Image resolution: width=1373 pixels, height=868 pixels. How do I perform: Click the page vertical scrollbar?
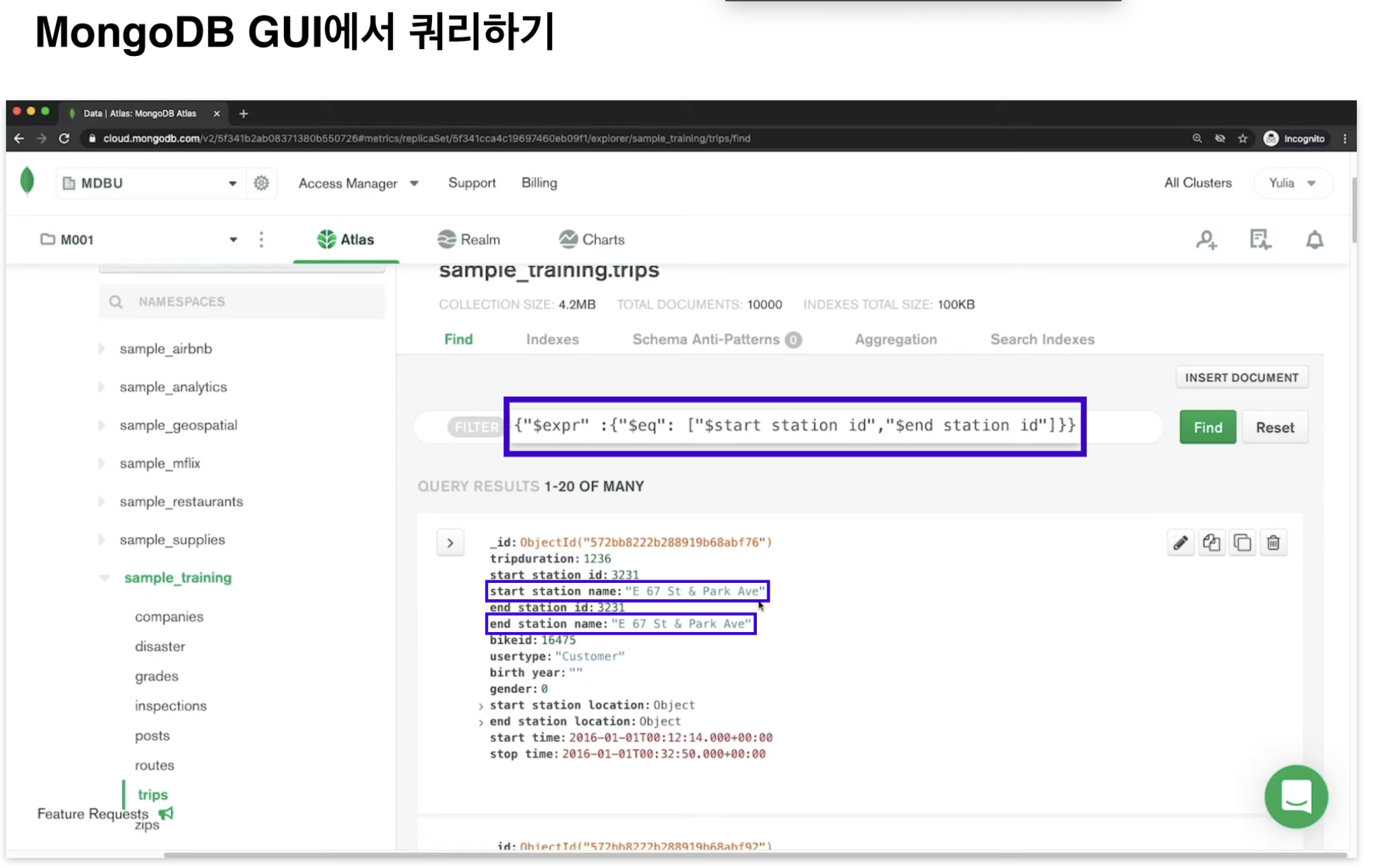[1353, 210]
